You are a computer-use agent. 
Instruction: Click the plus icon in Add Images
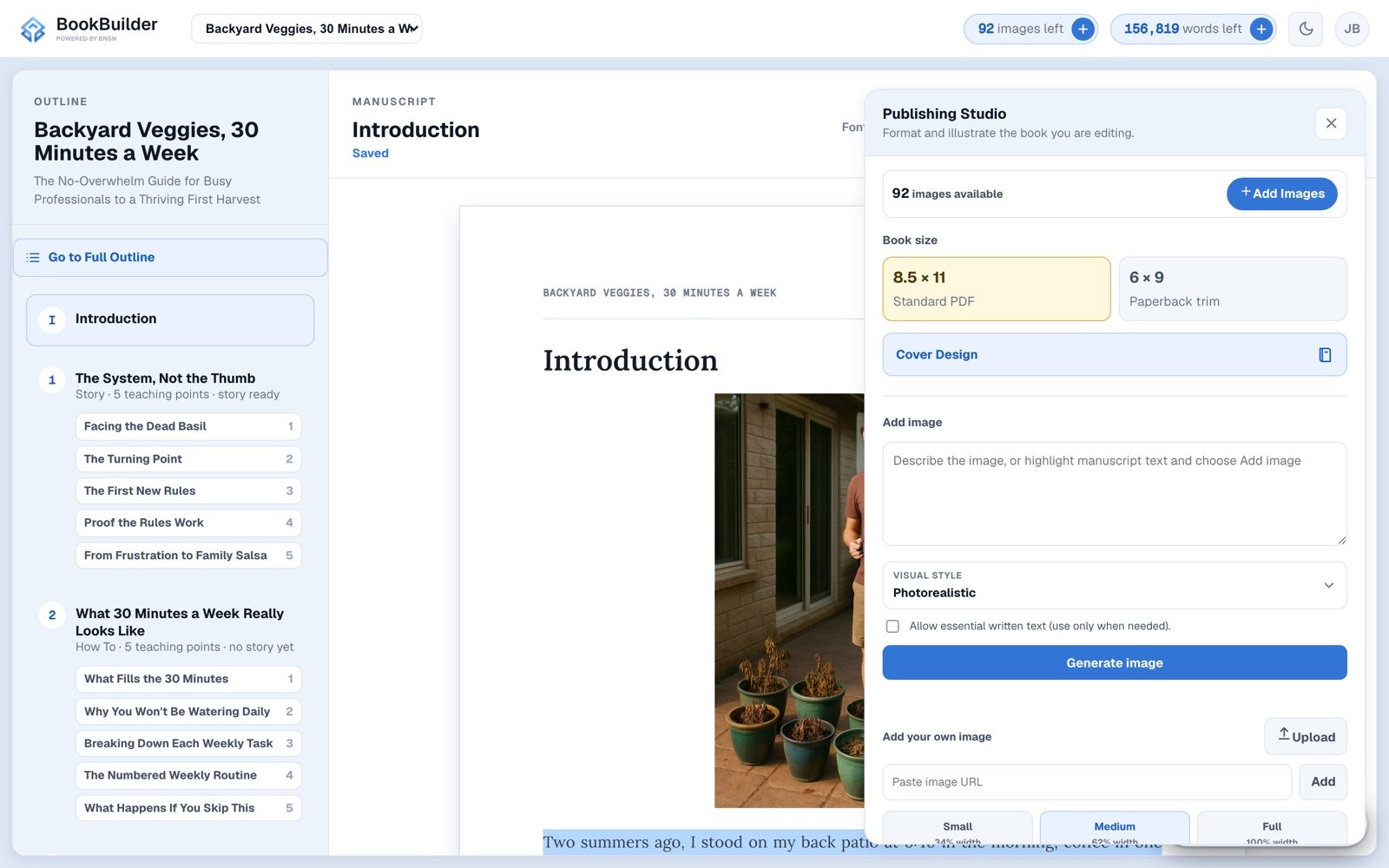coord(1246,192)
